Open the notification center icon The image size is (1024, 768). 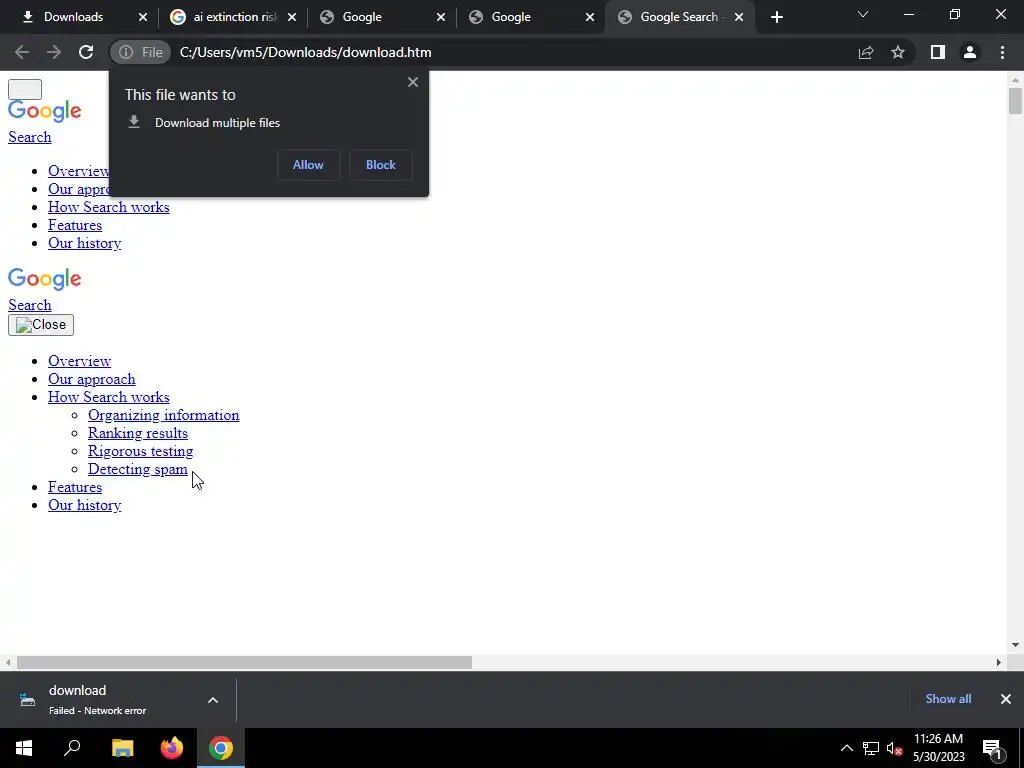coord(992,748)
